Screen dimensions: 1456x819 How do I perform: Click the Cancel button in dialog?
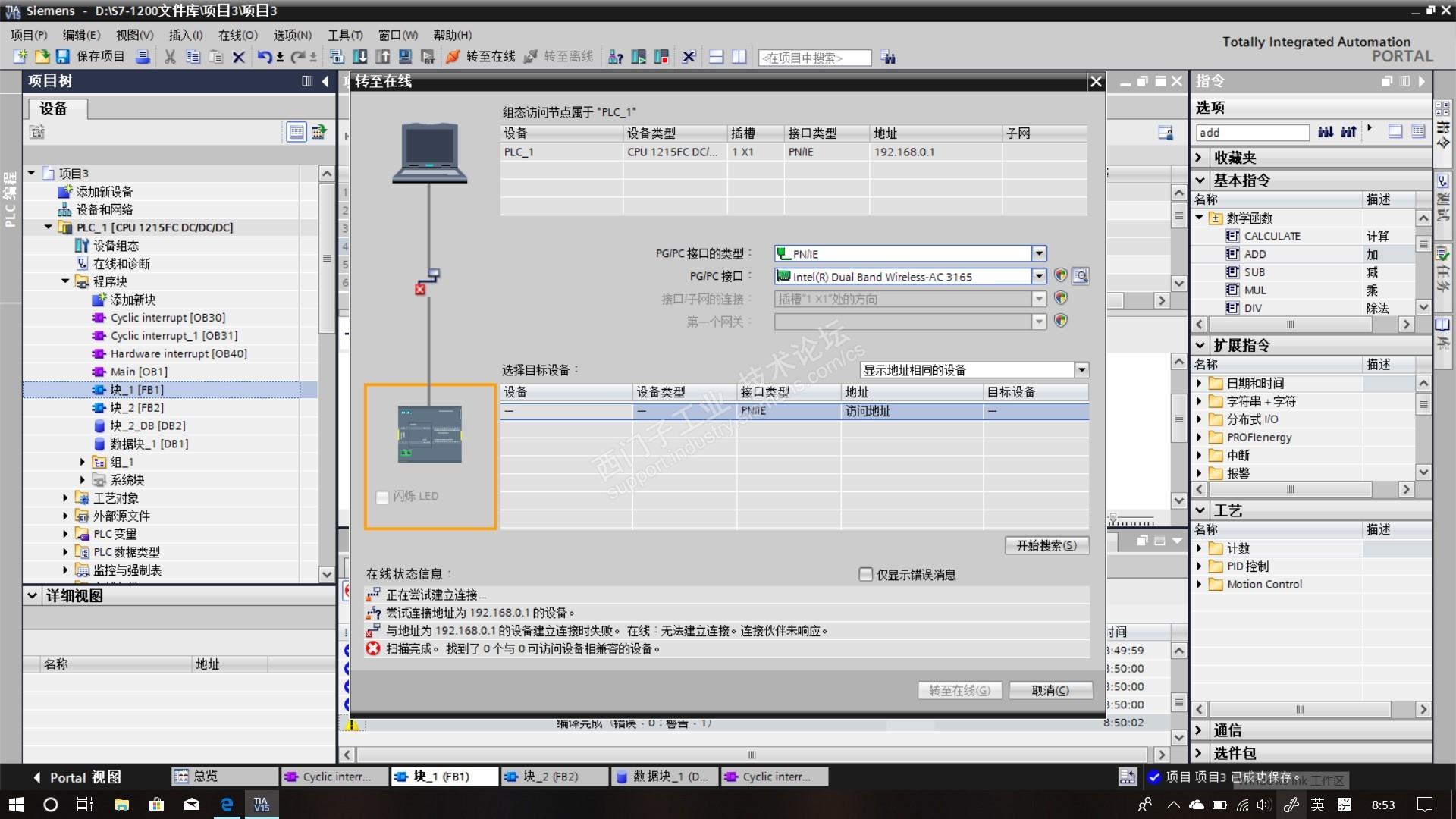coord(1050,690)
